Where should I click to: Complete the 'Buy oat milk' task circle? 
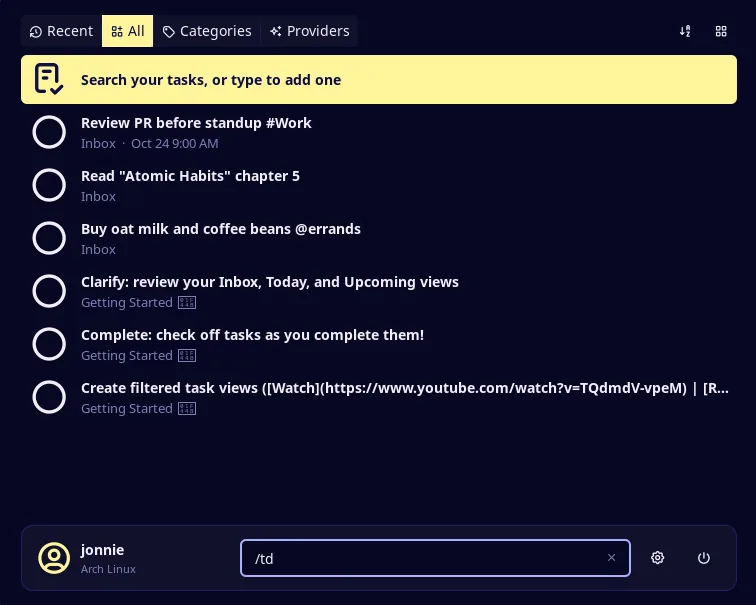(x=49, y=238)
